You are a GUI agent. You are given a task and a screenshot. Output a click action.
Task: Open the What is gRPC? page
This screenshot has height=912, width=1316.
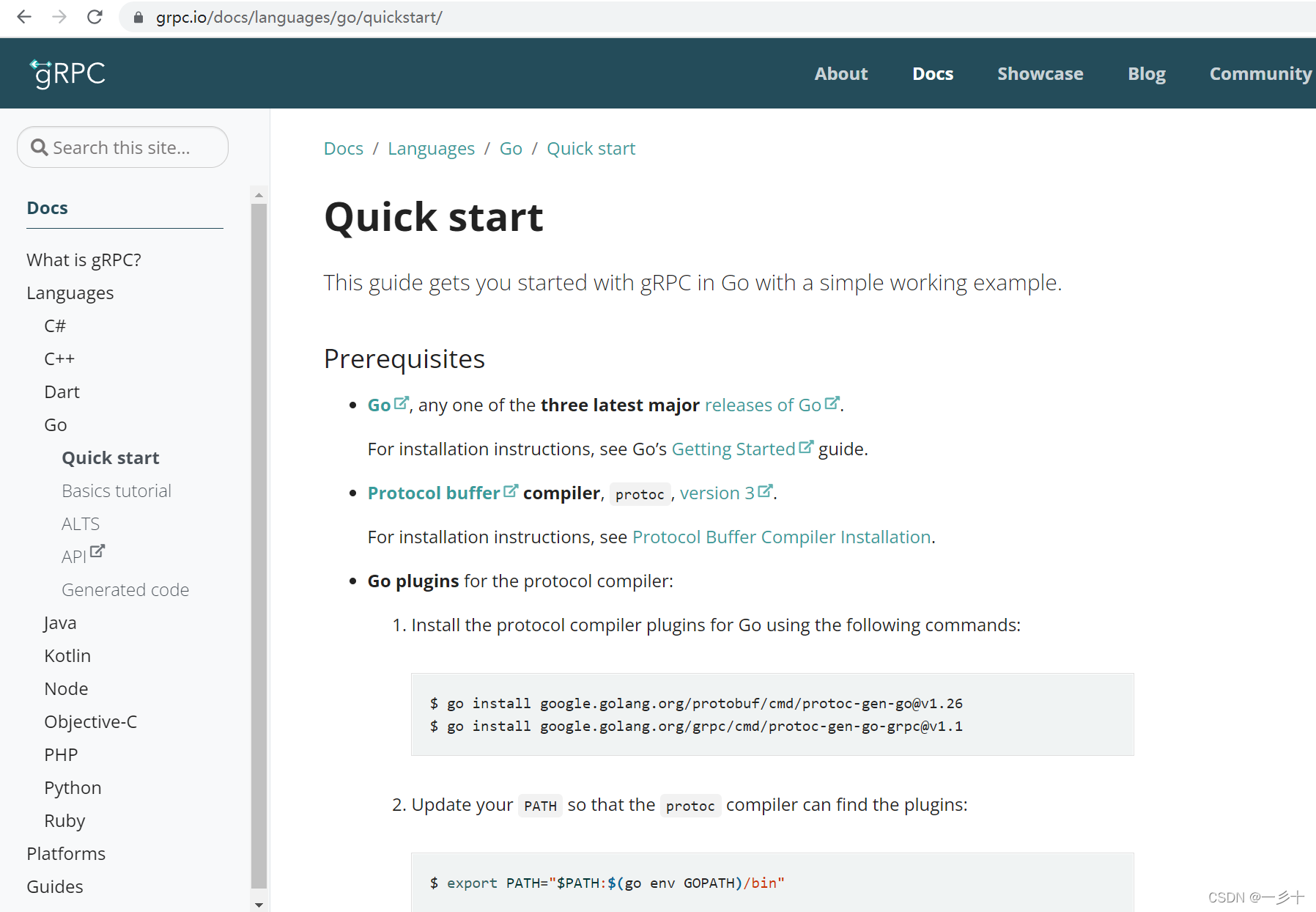(84, 259)
